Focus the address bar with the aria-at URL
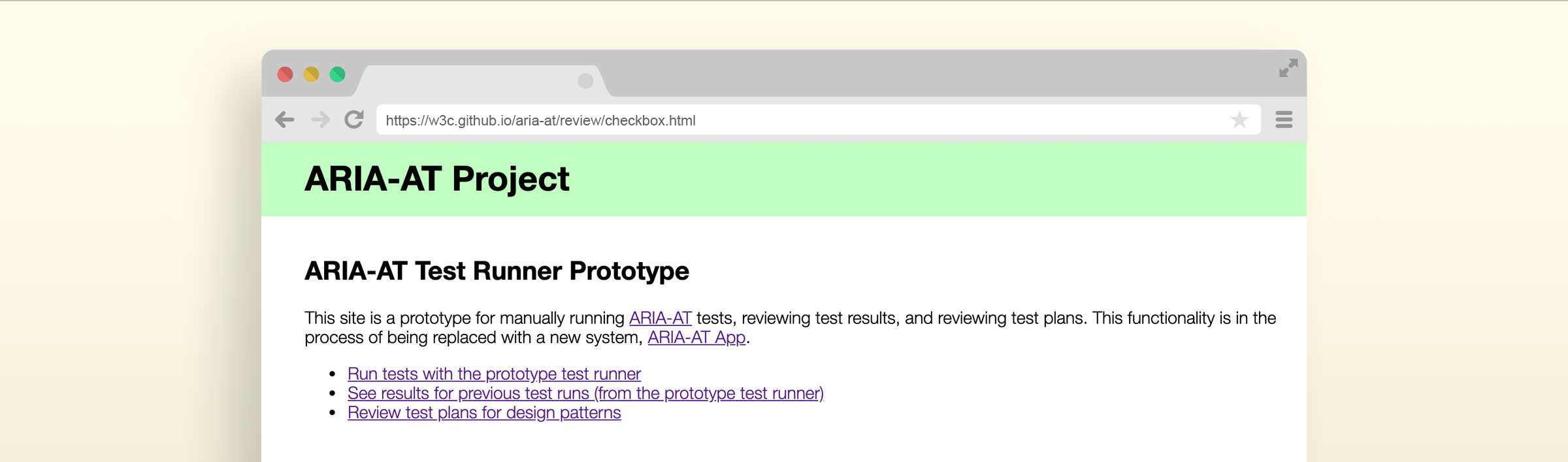The width and height of the screenshot is (1568, 462). coord(784,120)
